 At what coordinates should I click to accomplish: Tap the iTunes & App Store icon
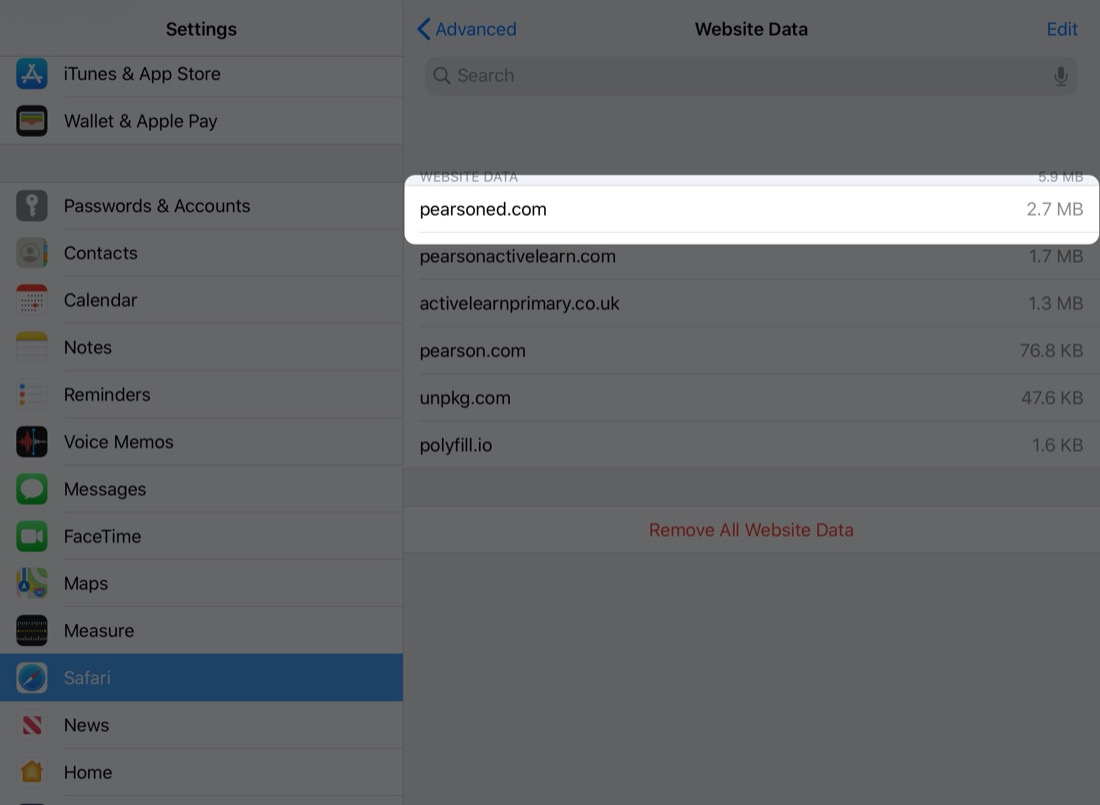tap(32, 74)
